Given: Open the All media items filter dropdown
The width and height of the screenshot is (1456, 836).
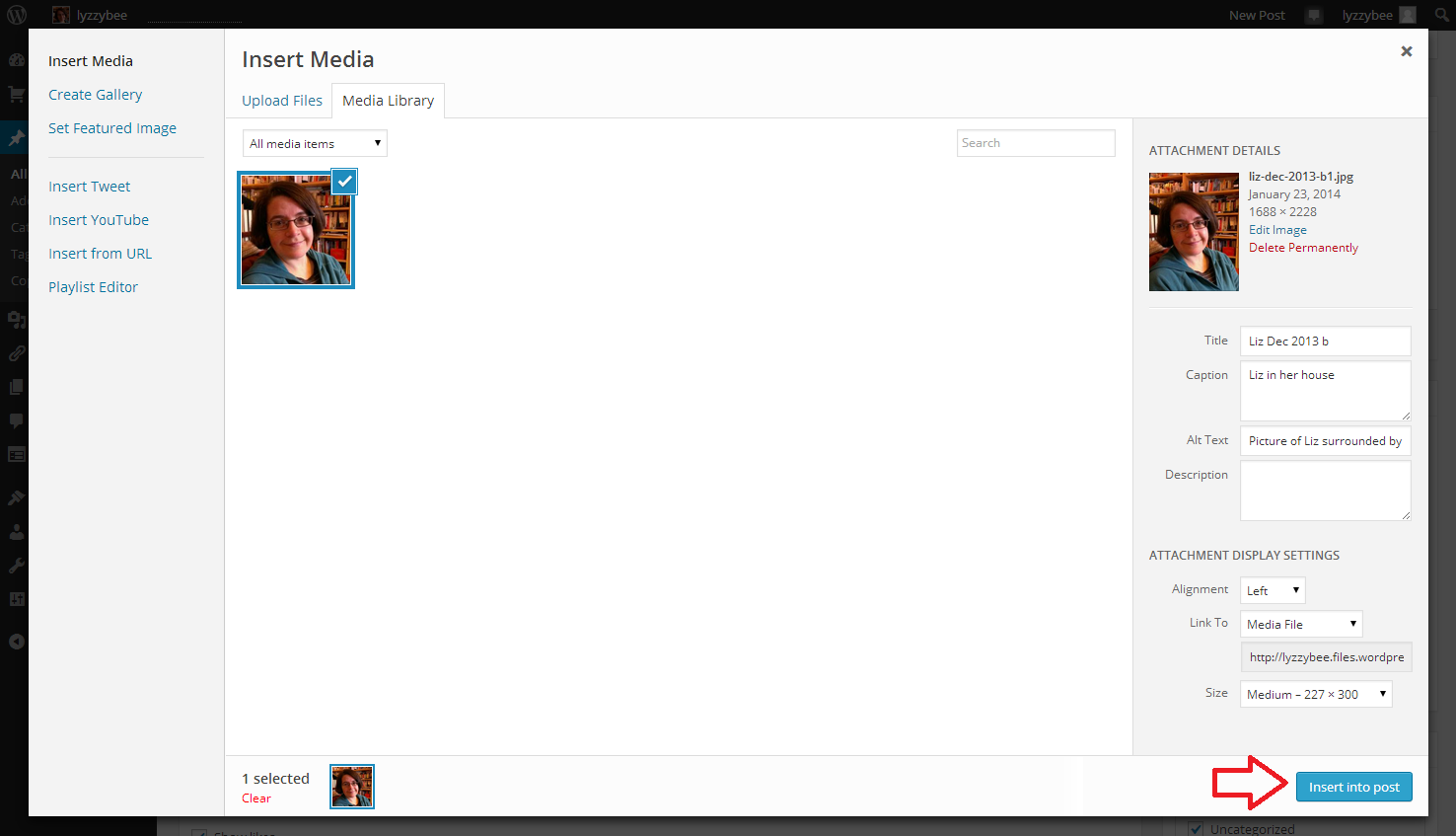Looking at the screenshot, I should [x=315, y=144].
